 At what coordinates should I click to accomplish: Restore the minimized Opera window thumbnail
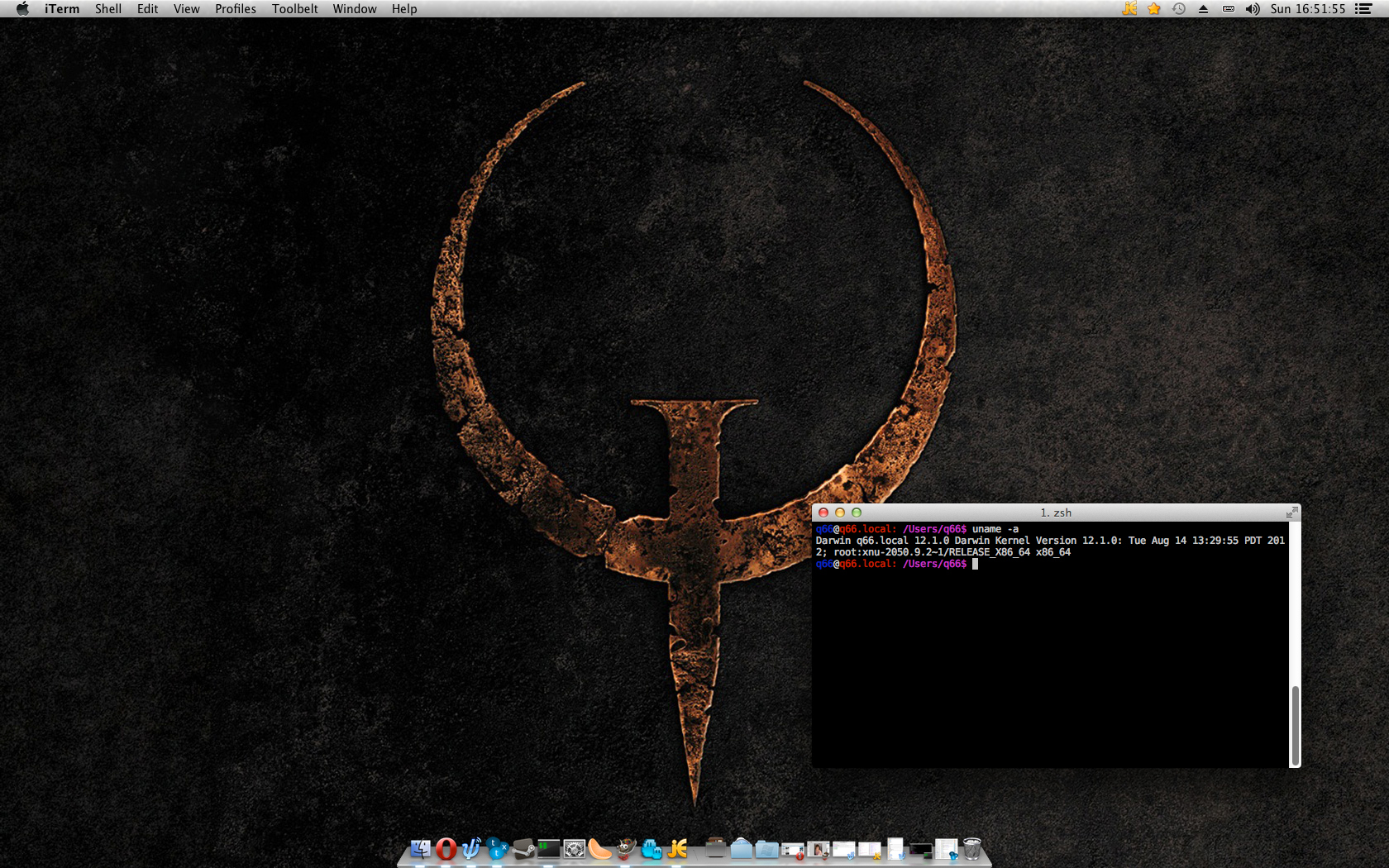[793, 850]
